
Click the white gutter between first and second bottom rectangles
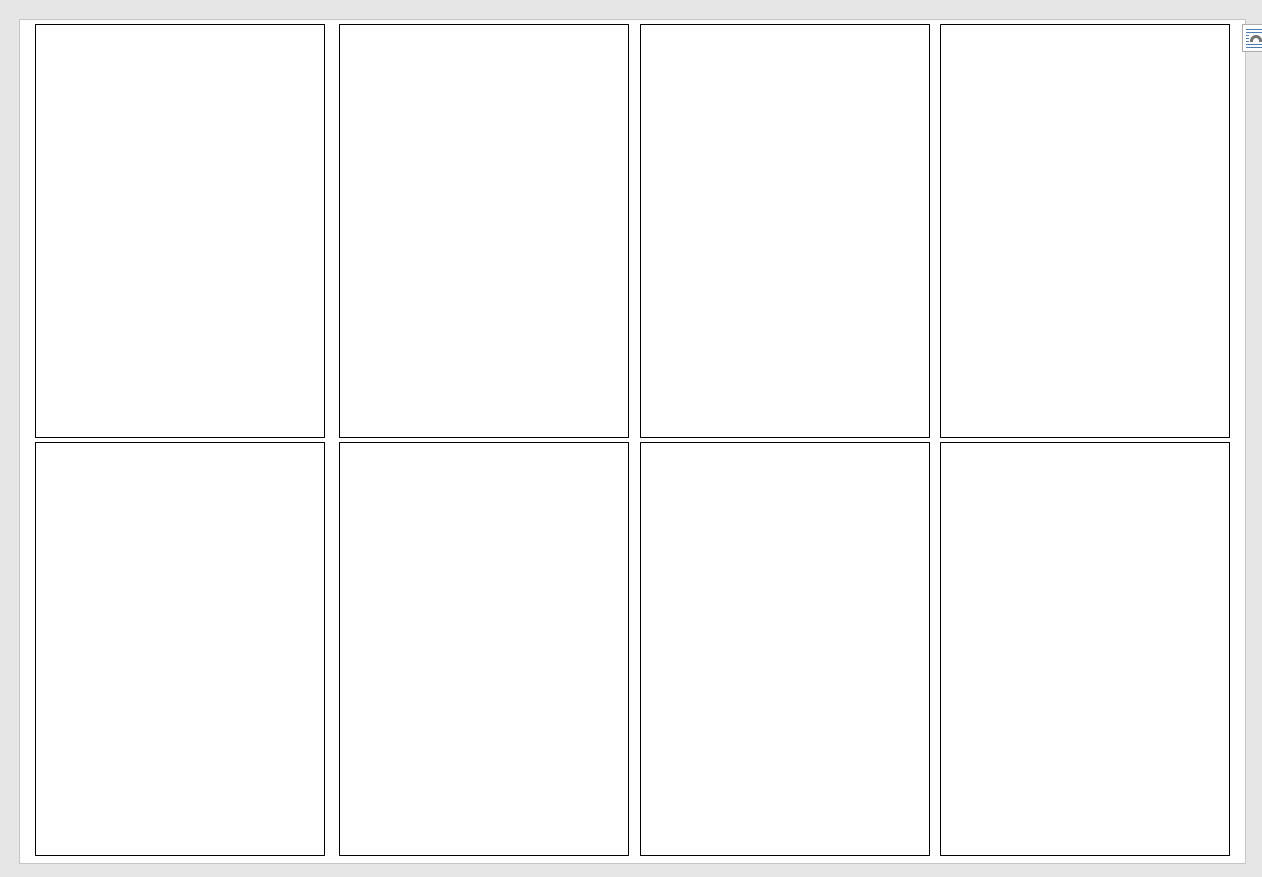(332, 649)
